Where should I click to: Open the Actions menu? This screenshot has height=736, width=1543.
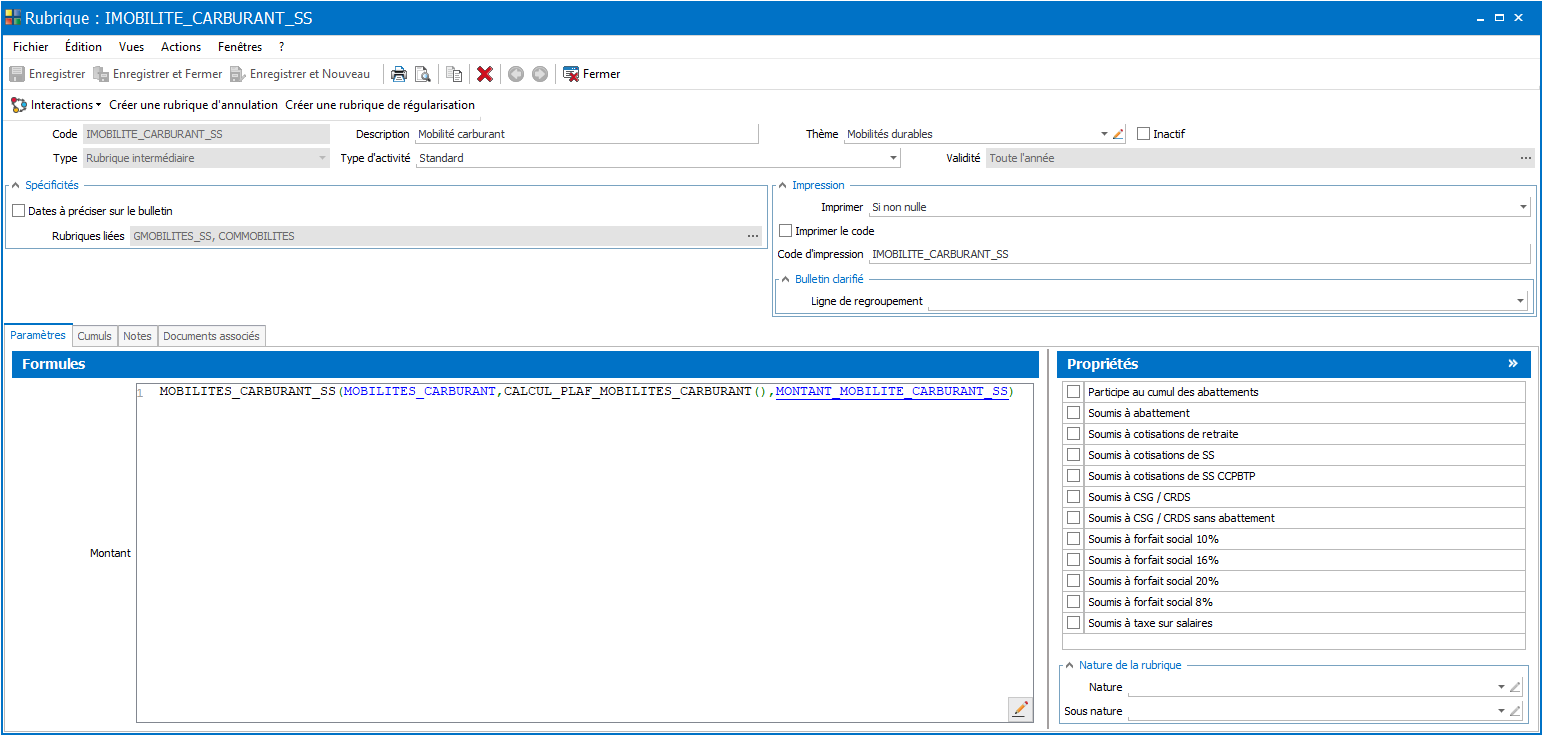pos(181,47)
